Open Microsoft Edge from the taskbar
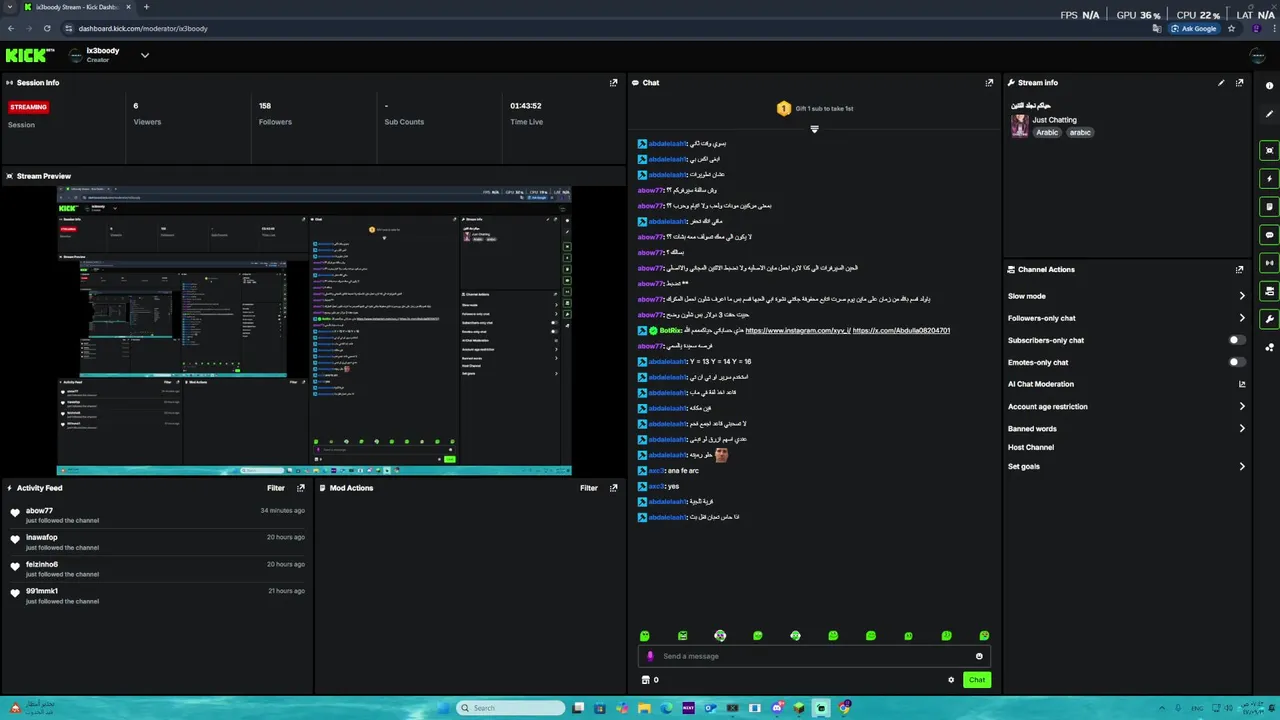The height and width of the screenshot is (720, 1280). coord(666,708)
